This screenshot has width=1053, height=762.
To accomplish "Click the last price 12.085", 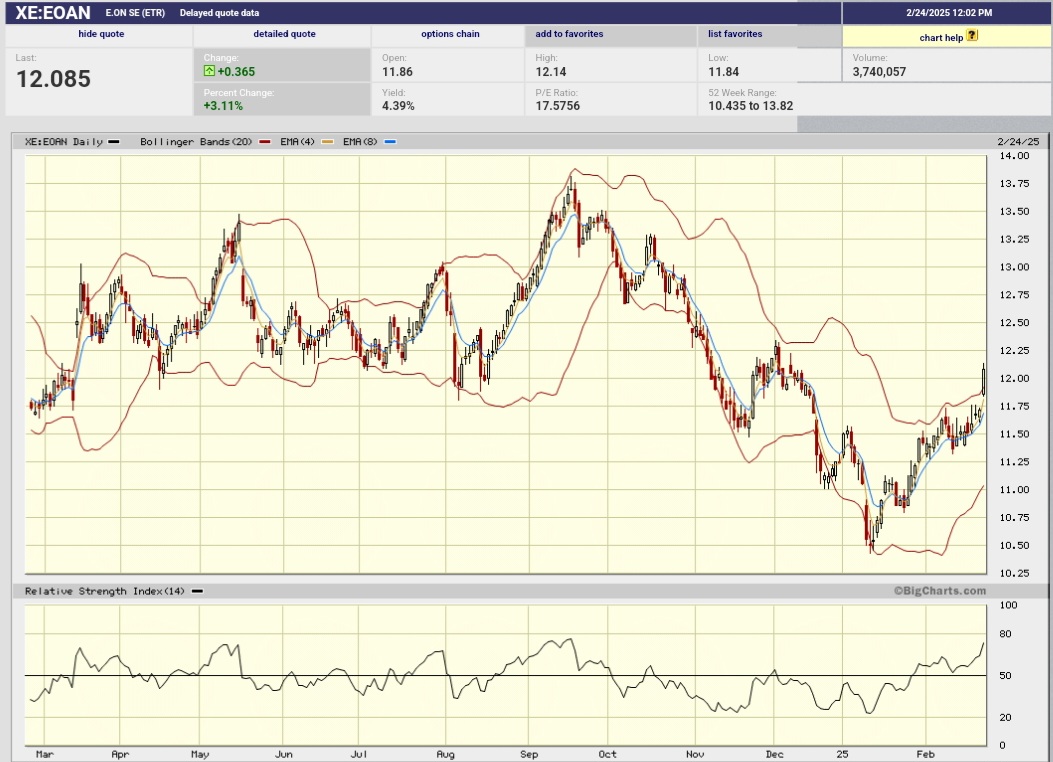I will point(53,79).
